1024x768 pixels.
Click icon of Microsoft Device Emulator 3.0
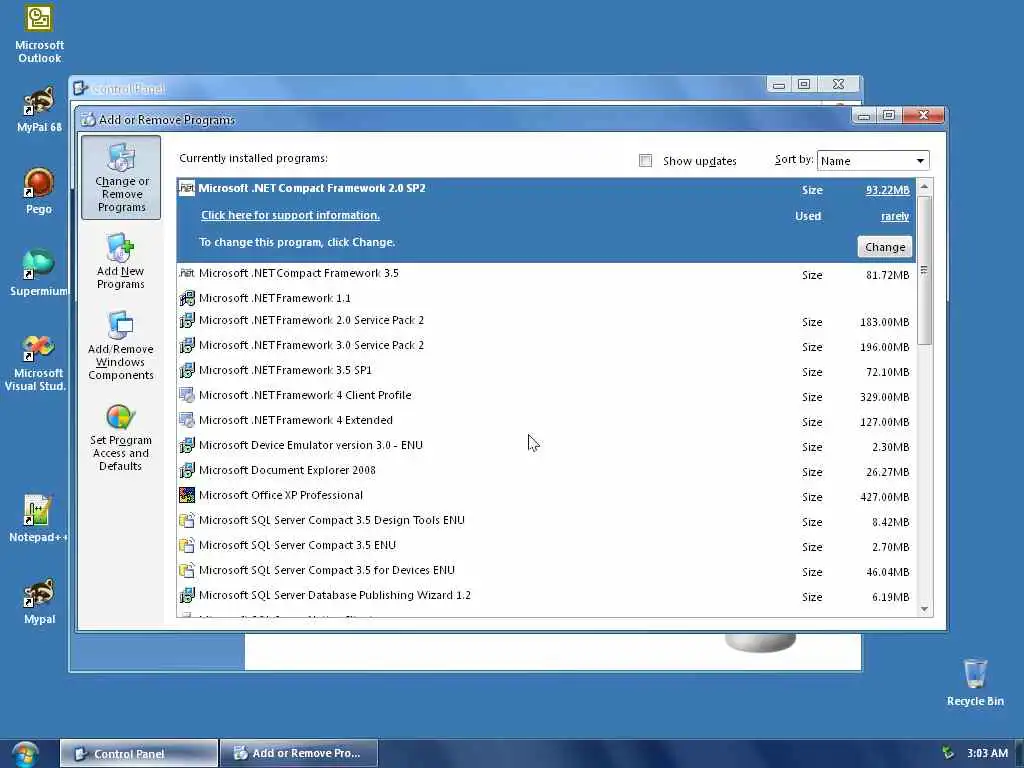coord(187,445)
